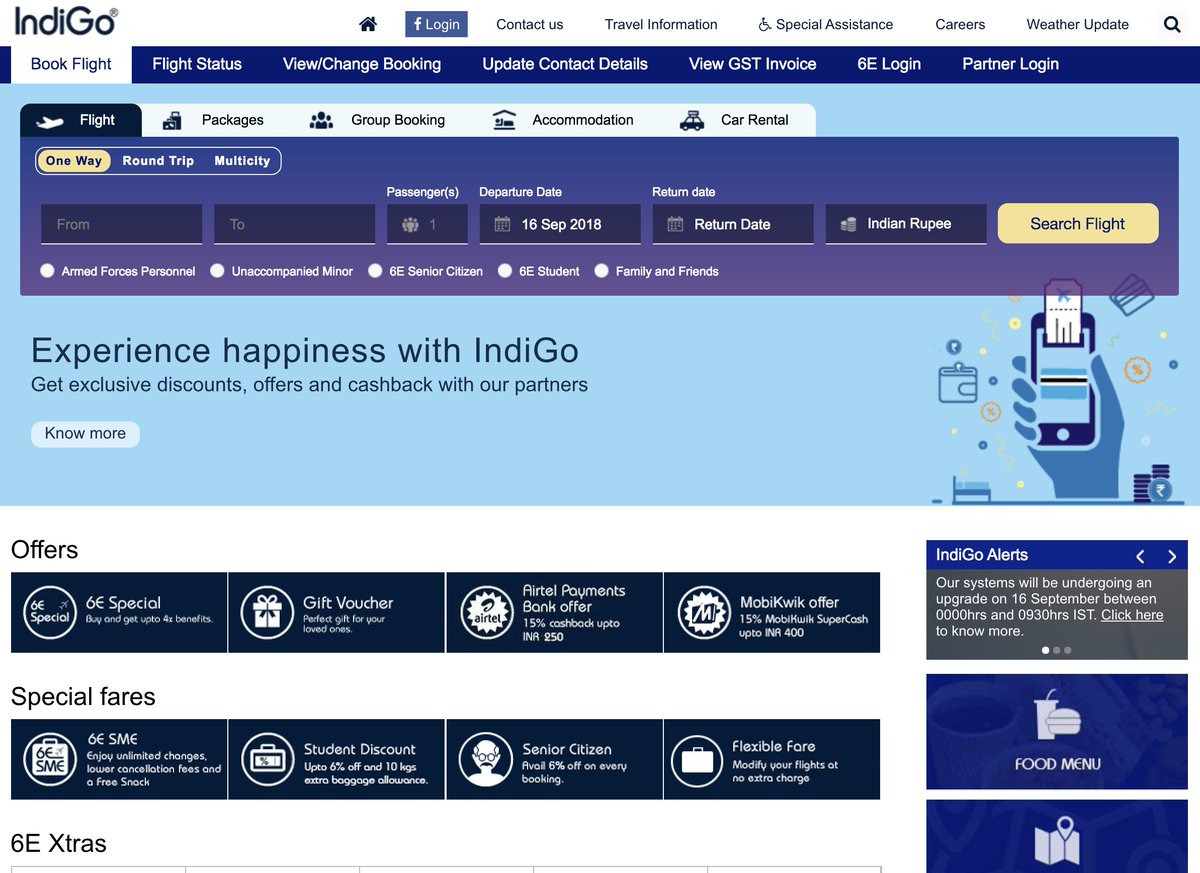This screenshot has width=1200, height=873.
Task: Click the From city input field
Action: point(121,224)
